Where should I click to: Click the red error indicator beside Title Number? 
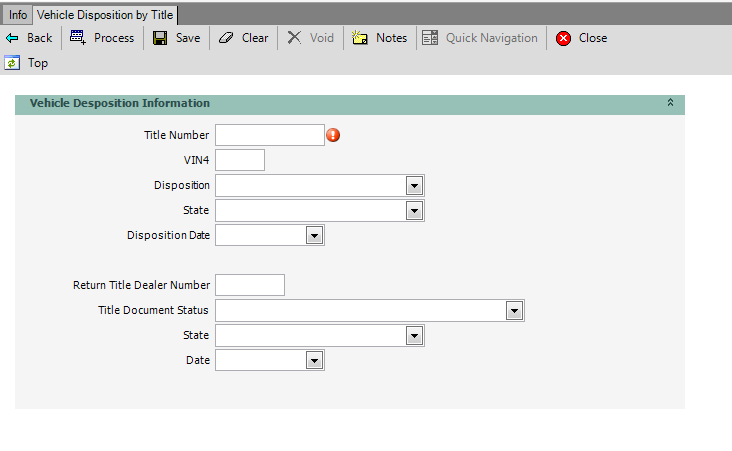tap(334, 135)
